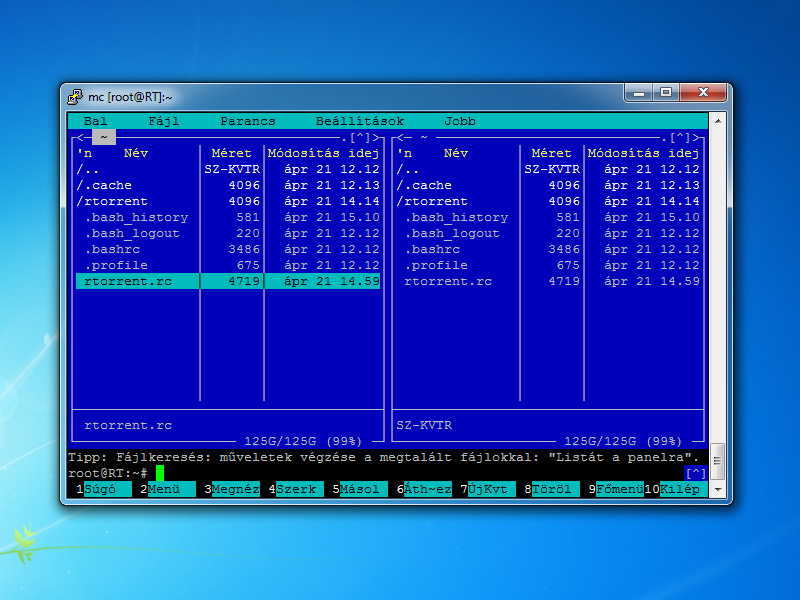Click the command prompt input line

coord(400,473)
